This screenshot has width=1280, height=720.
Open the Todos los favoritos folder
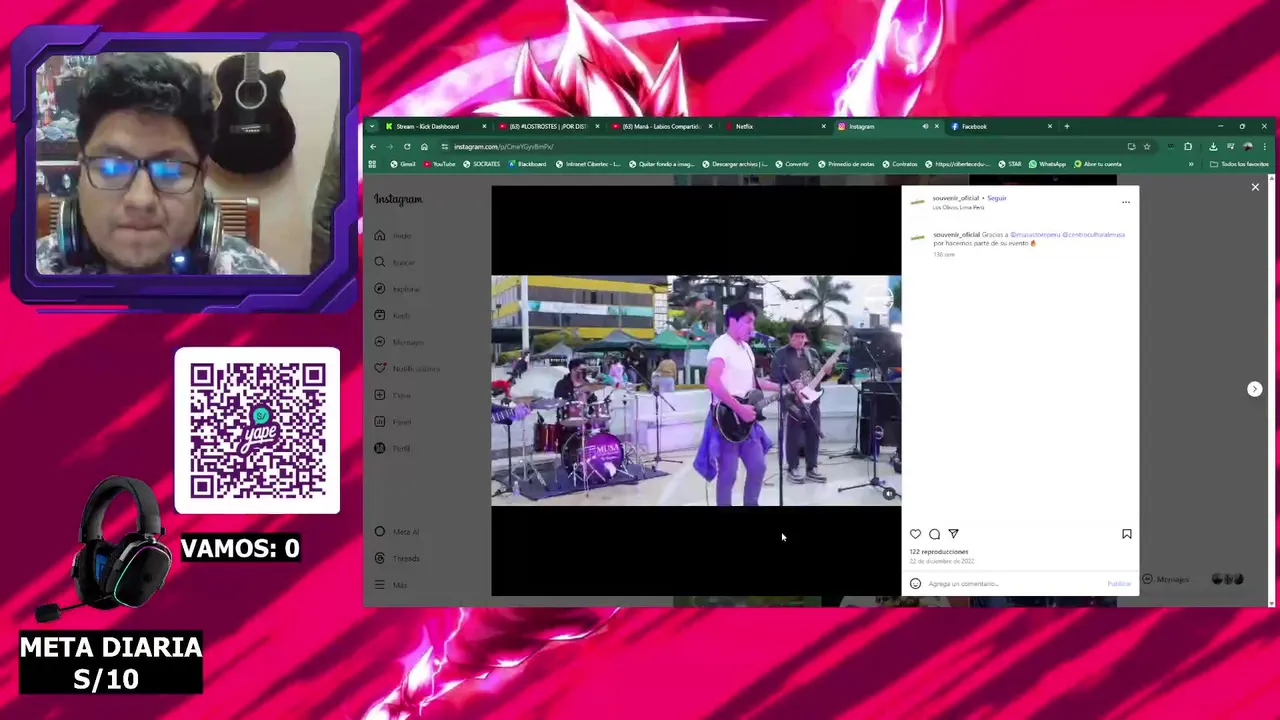tap(1239, 164)
